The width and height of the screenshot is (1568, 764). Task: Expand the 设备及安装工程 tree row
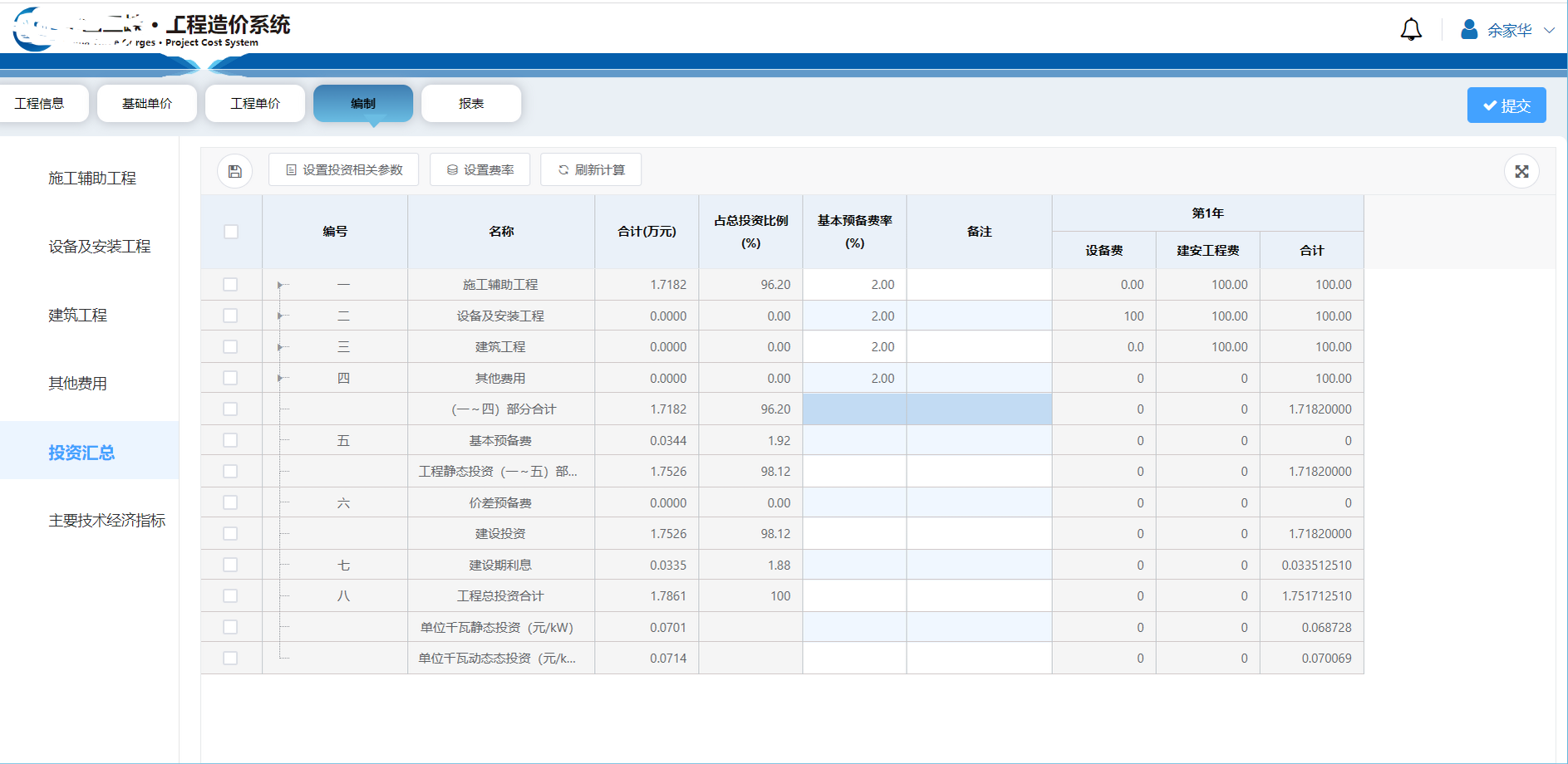coord(280,316)
